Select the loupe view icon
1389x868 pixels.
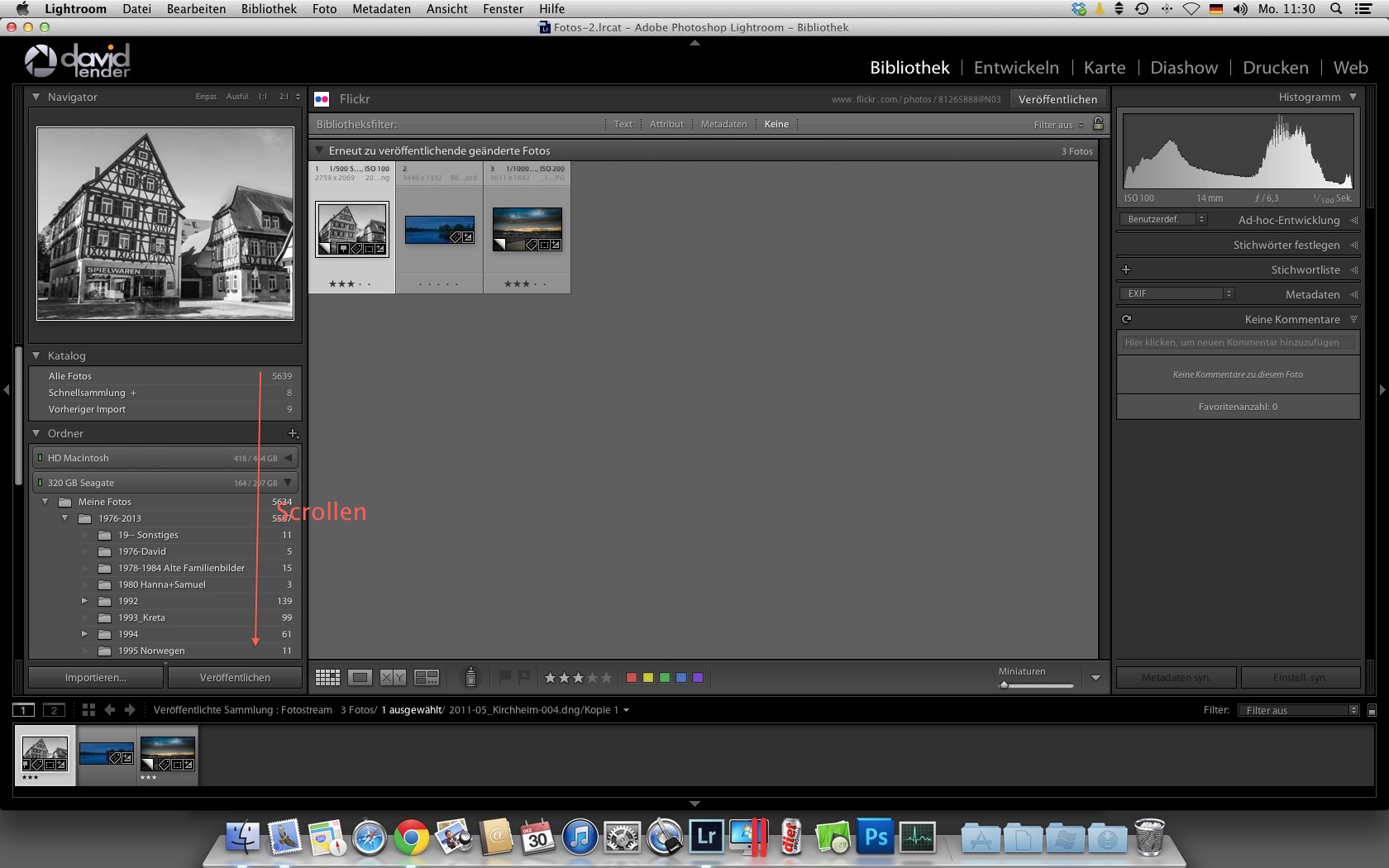[360, 678]
